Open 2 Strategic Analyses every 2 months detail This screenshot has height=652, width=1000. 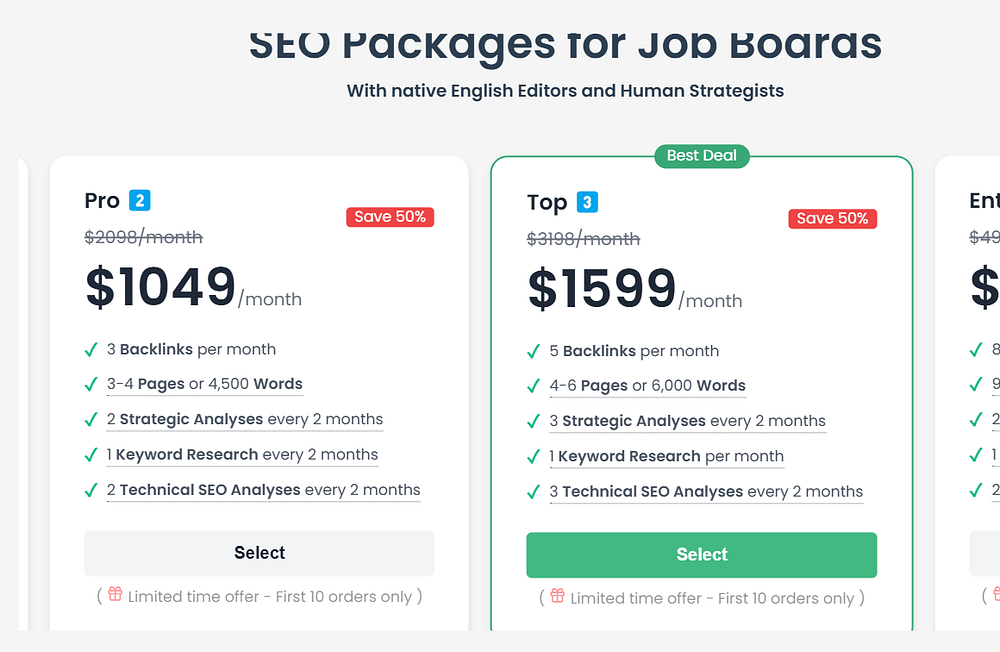[x=245, y=419]
